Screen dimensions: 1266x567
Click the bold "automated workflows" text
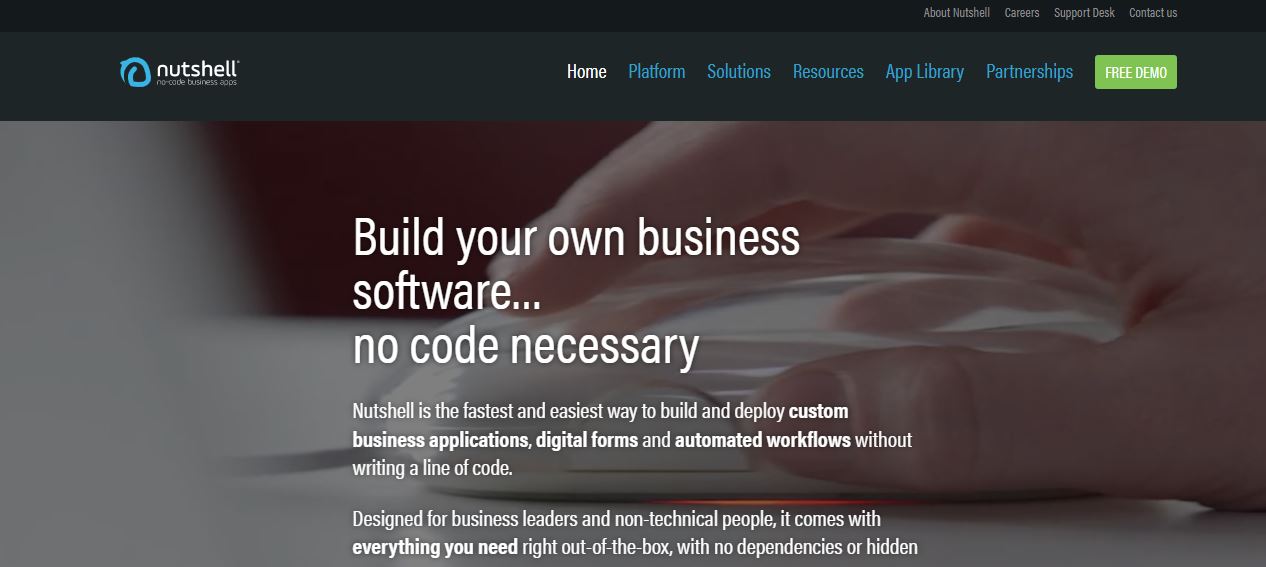point(763,440)
